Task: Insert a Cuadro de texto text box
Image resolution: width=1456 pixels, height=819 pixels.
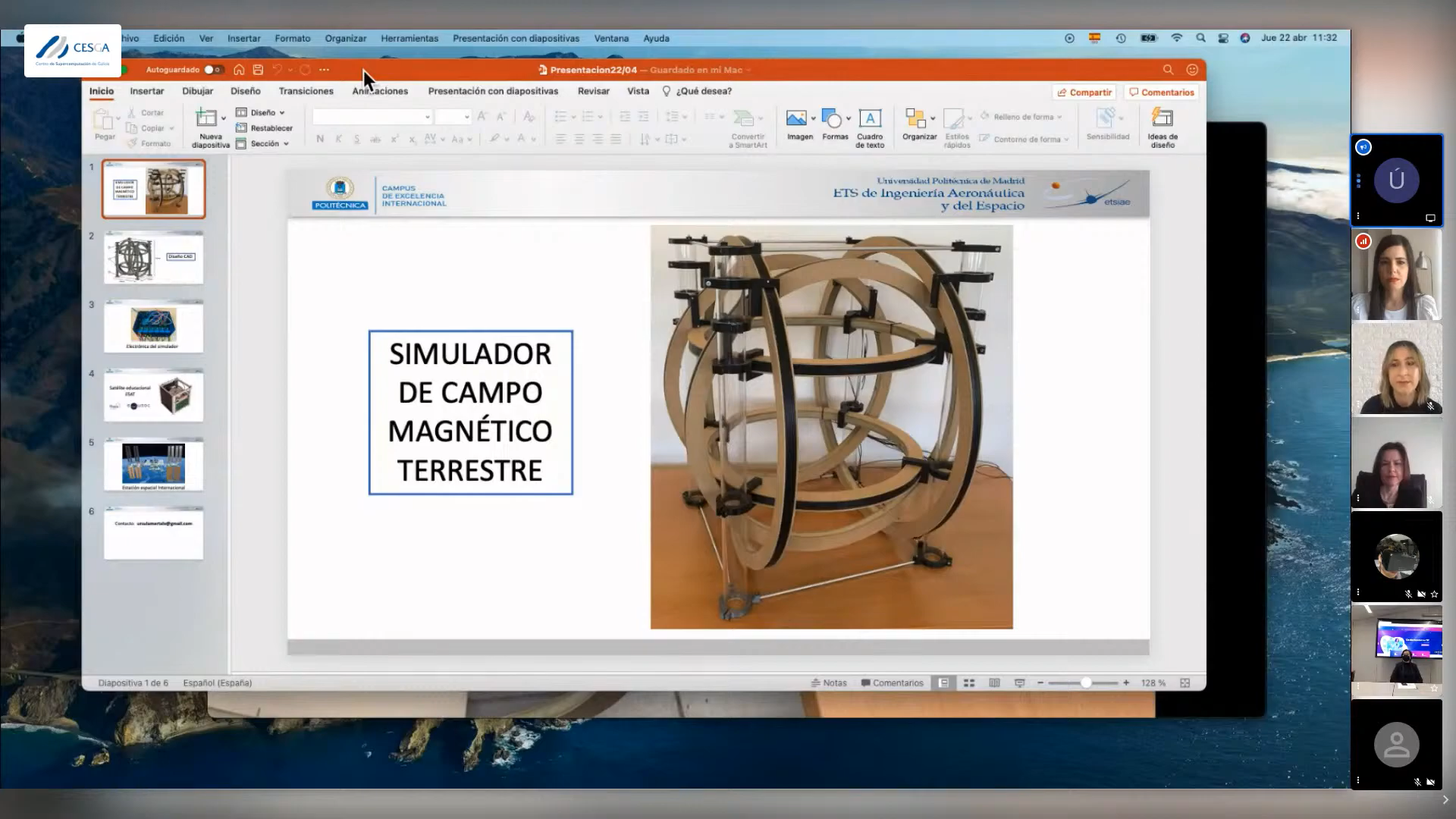Action: coord(870,118)
